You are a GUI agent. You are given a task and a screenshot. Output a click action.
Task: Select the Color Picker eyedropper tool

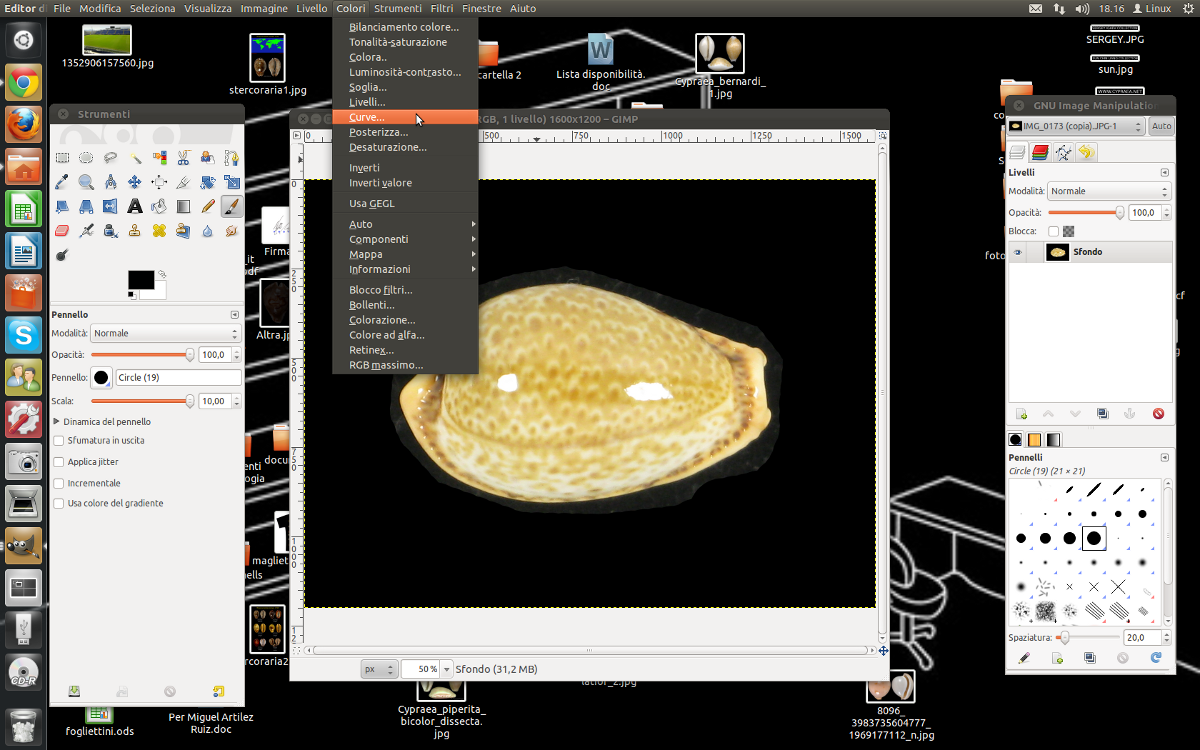click(x=62, y=182)
